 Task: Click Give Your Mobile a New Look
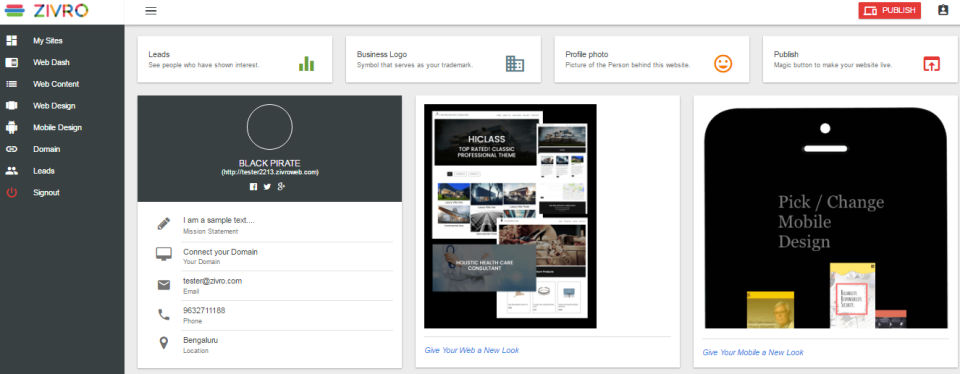[752, 353]
